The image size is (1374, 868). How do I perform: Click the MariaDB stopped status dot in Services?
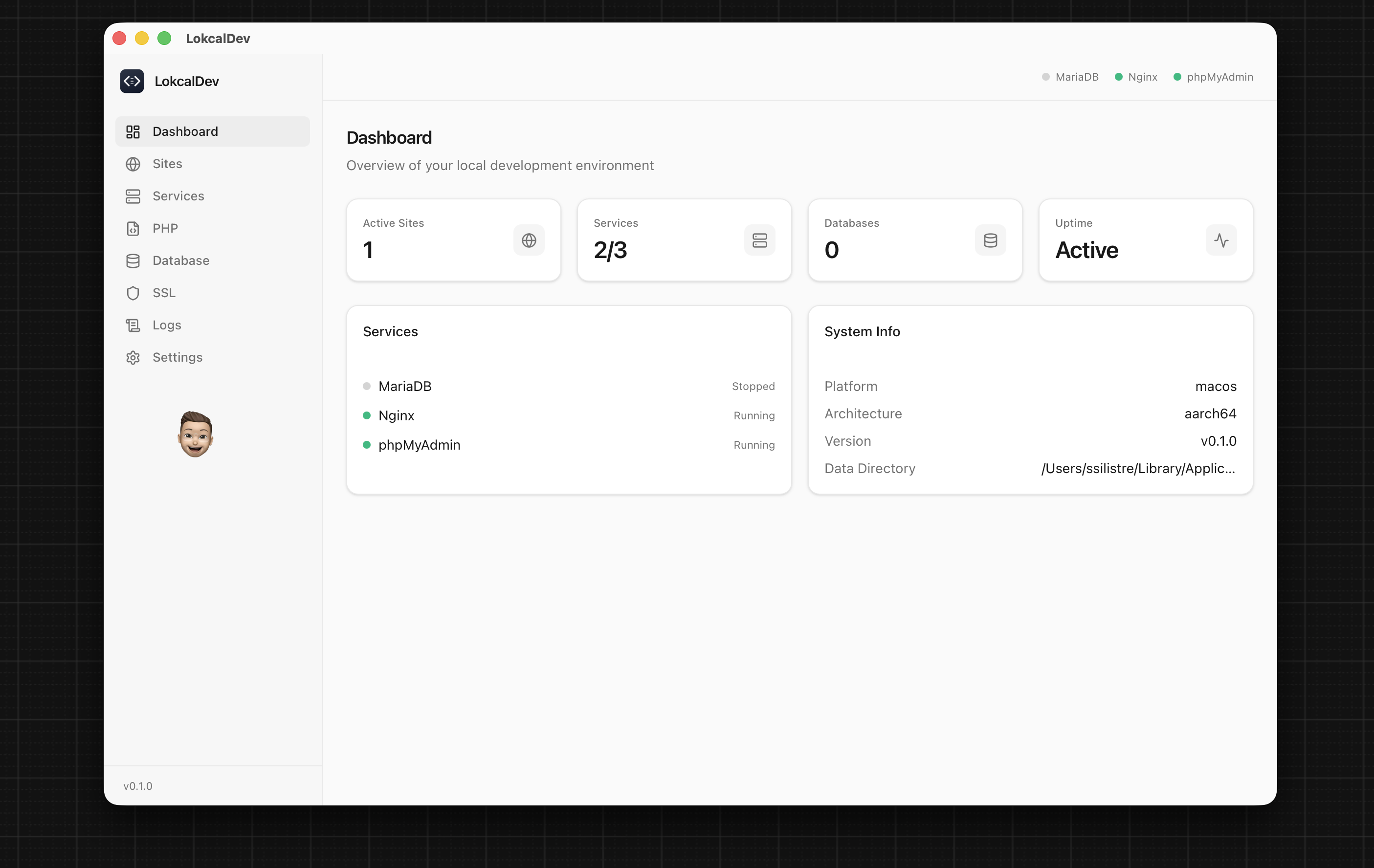pos(366,386)
